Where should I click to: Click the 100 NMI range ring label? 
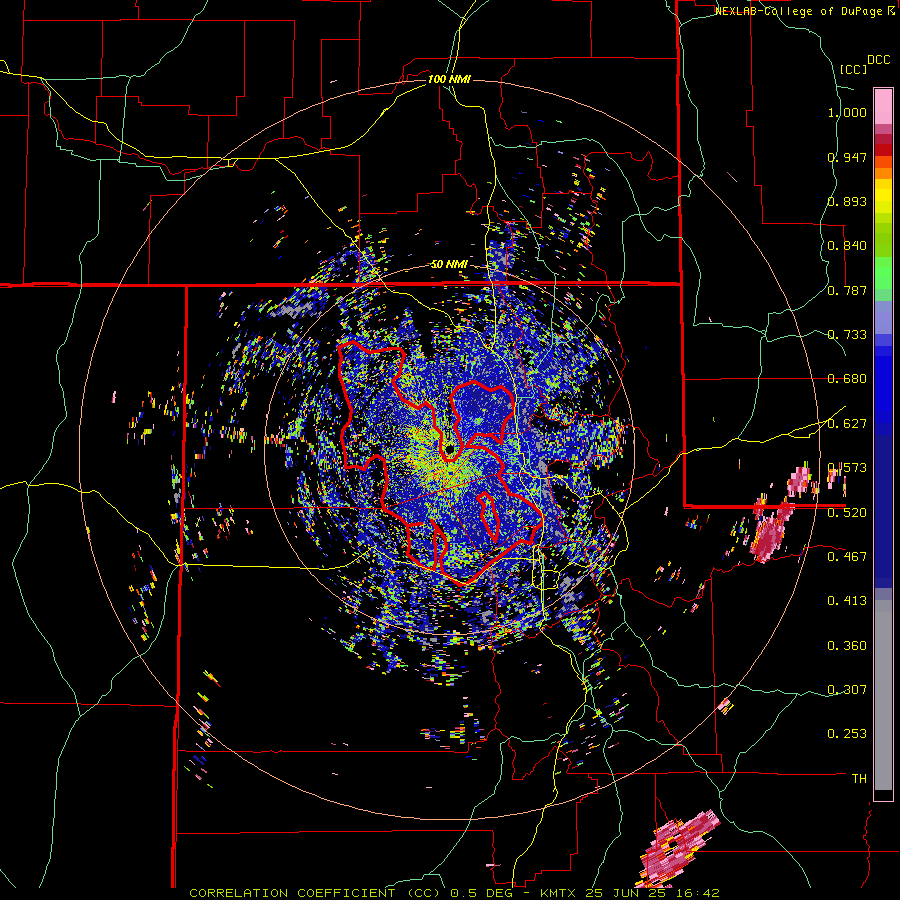[449, 79]
